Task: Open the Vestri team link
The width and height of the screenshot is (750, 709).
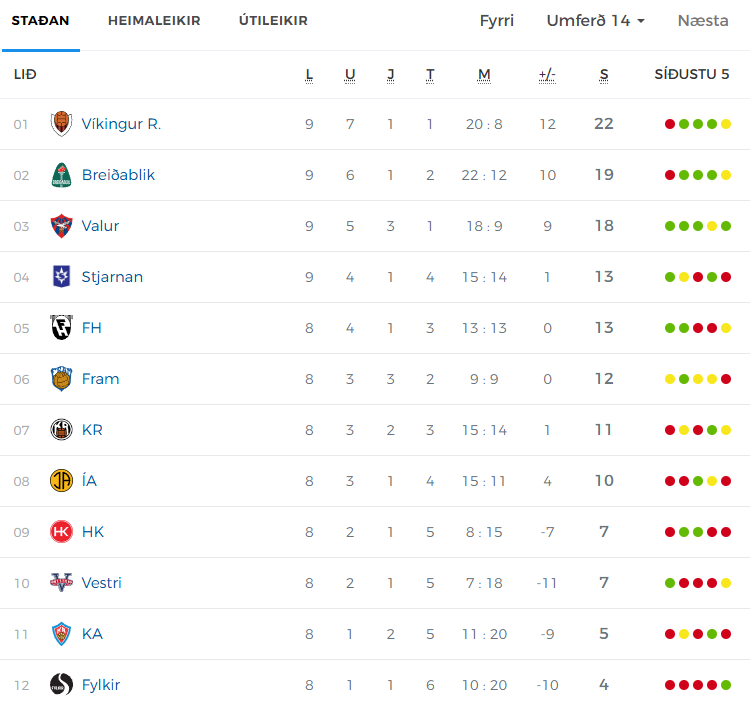Action: (101, 583)
